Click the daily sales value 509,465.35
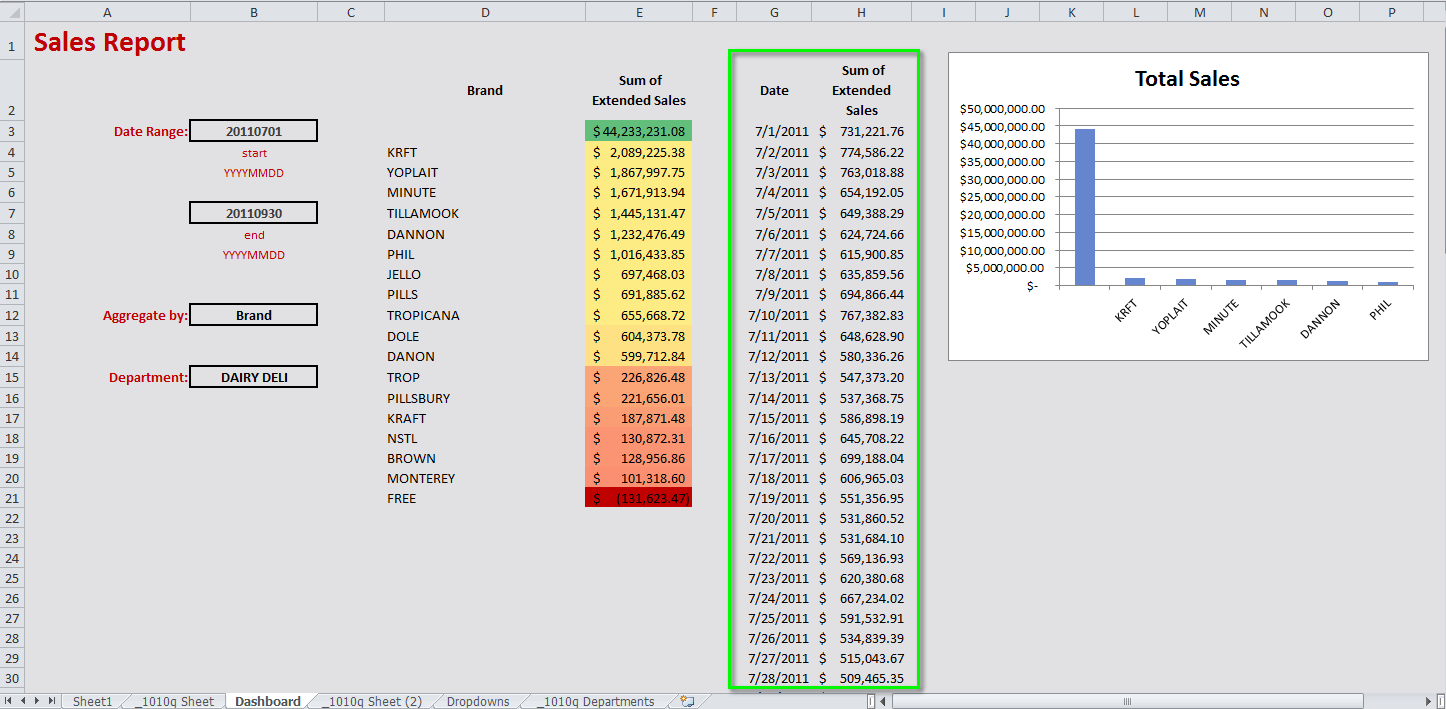1446x709 pixels. point(861,678)
